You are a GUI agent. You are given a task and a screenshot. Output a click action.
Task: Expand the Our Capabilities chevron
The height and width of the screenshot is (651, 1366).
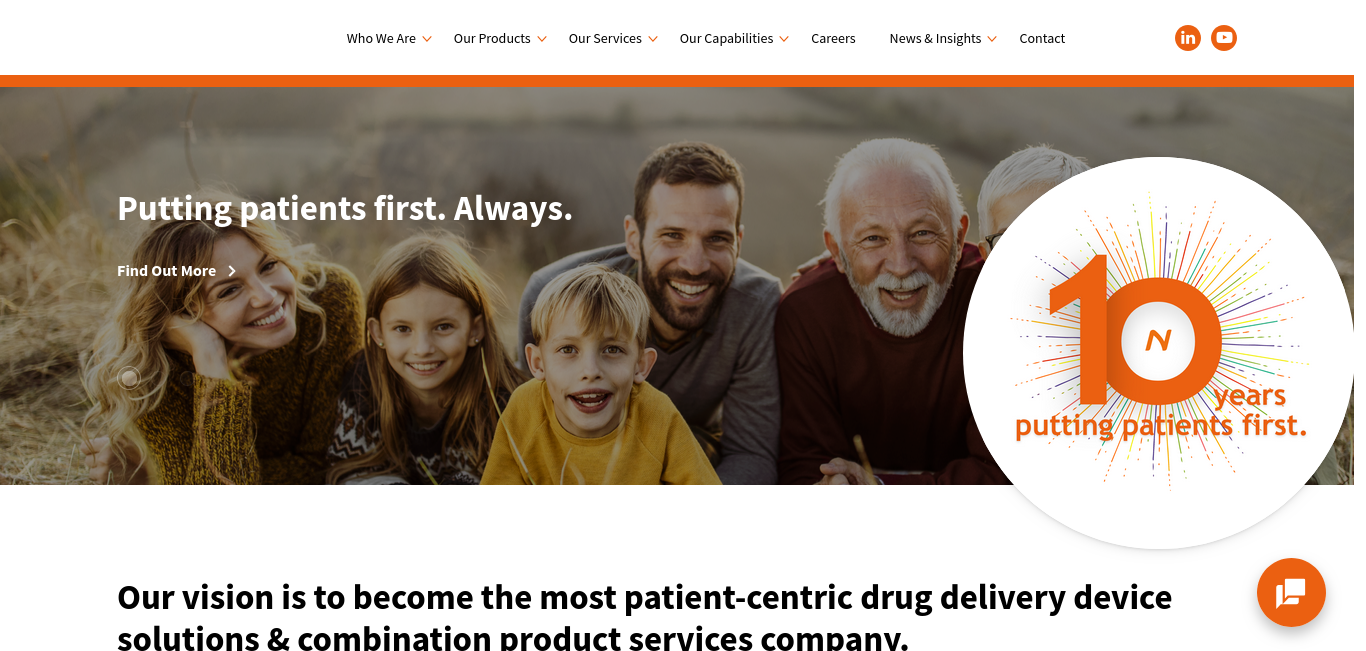pos(784,39)
